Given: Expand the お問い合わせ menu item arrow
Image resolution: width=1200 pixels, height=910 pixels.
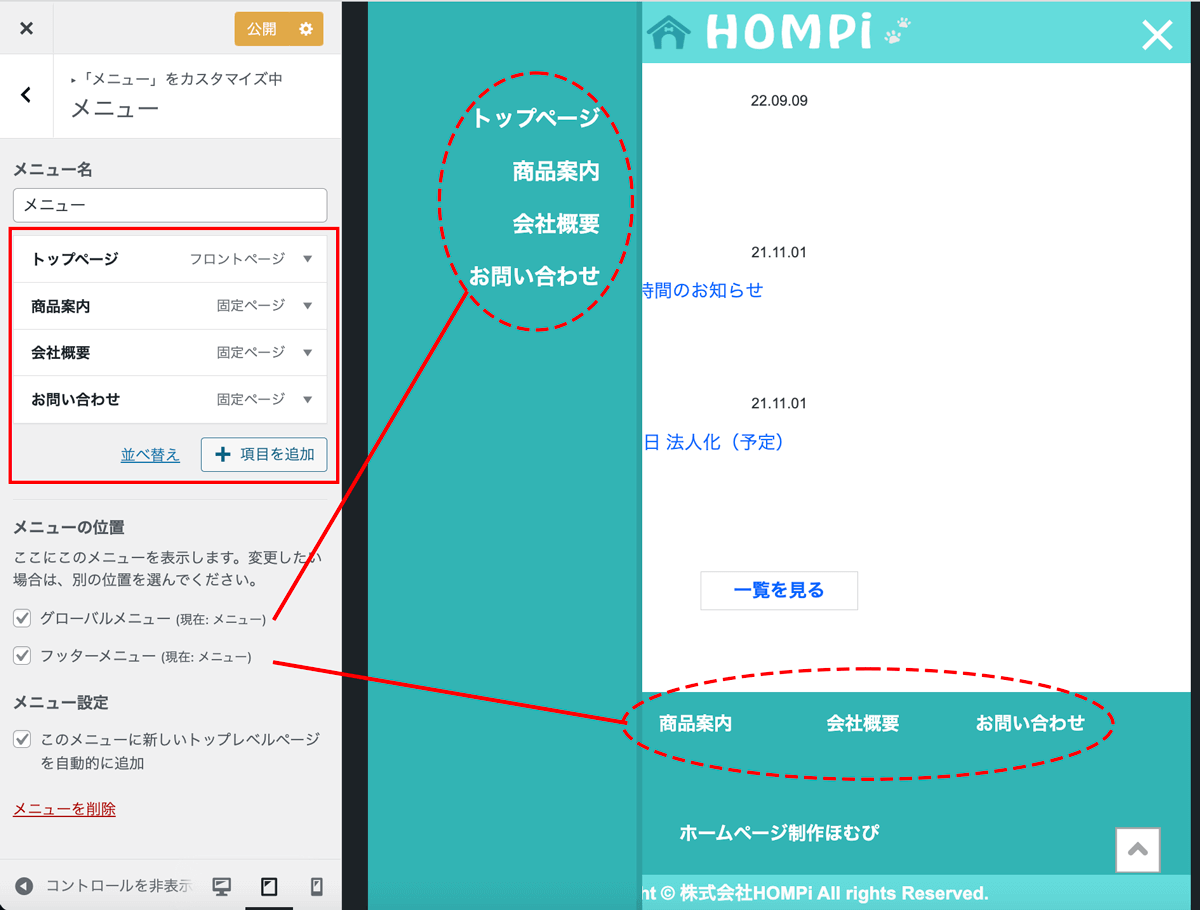Looking at the screenshot, I should click(307, 399).
